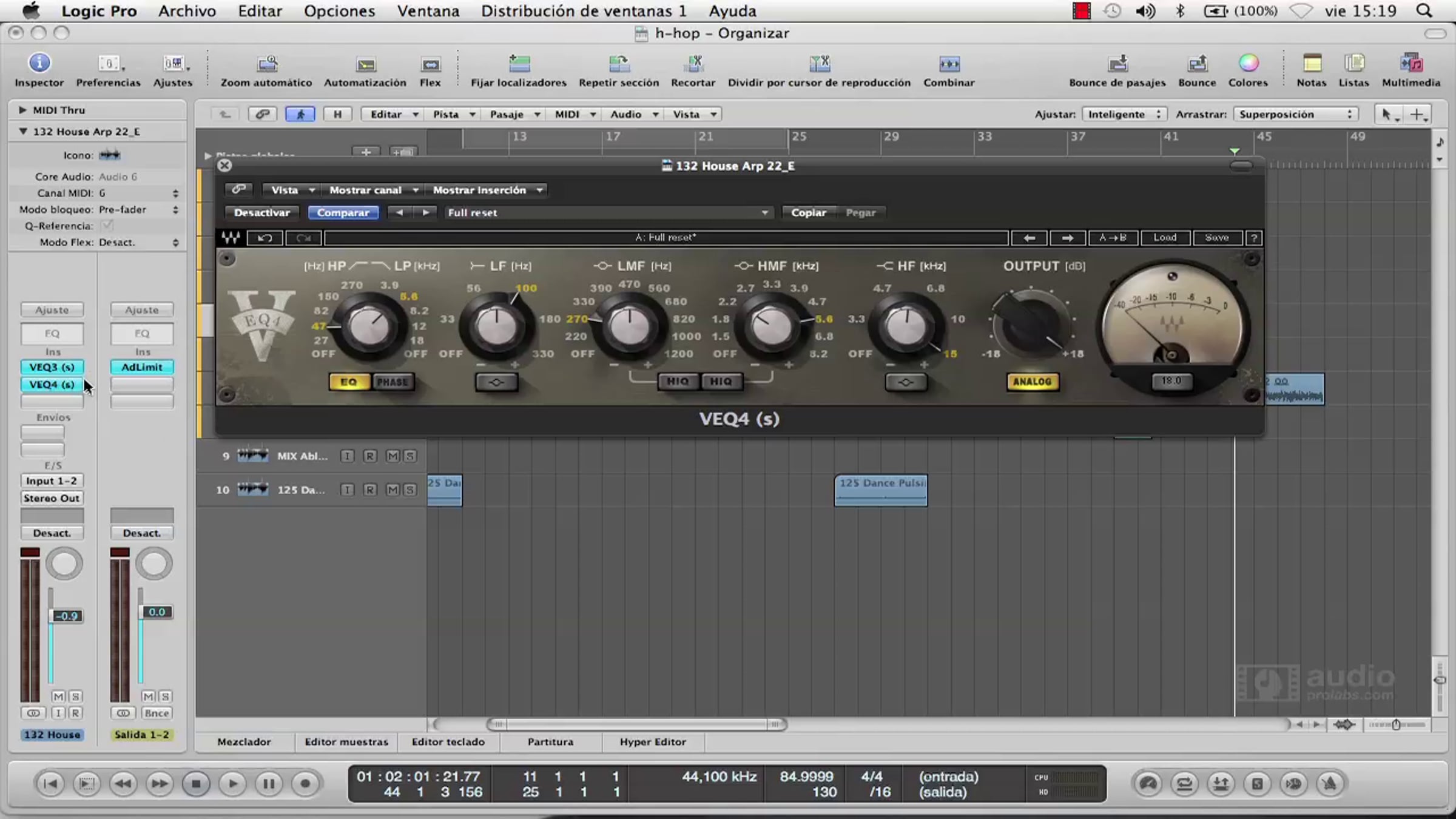This screenshot has height=819, width=1456.
Task: Open the Inspector panel icon
Action: pyautogui.click(x=39, y=64)
